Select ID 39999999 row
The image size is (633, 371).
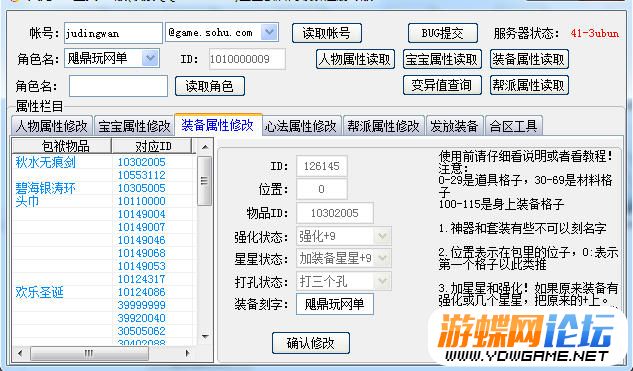coord(141,305)
